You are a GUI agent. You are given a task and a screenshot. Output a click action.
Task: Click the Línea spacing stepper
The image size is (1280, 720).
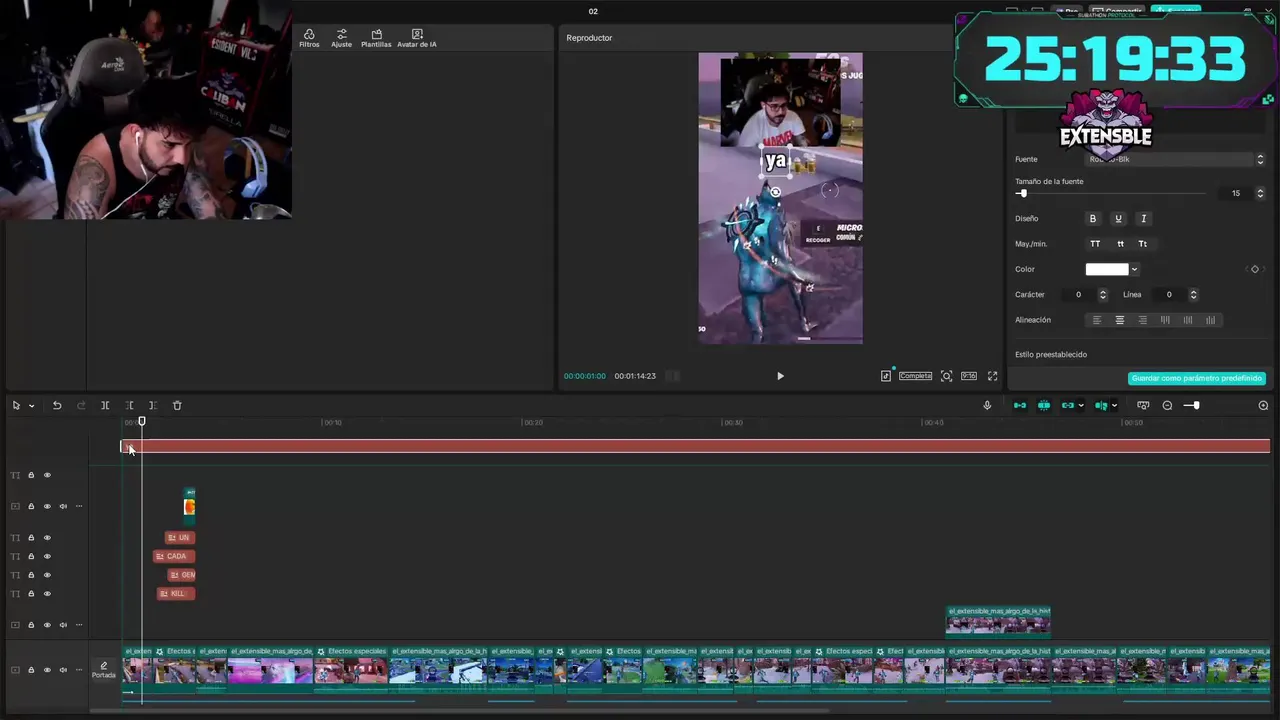(1193, 295)
